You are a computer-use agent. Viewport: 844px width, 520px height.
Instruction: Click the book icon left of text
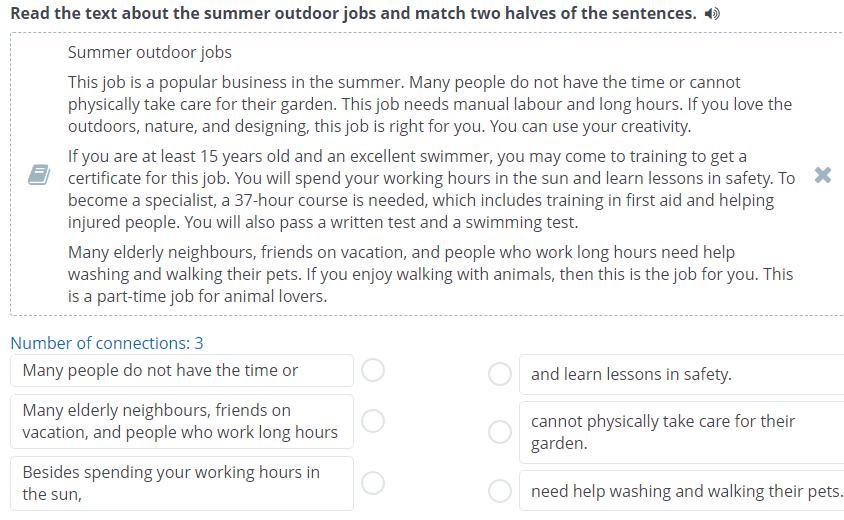(39, 175)
